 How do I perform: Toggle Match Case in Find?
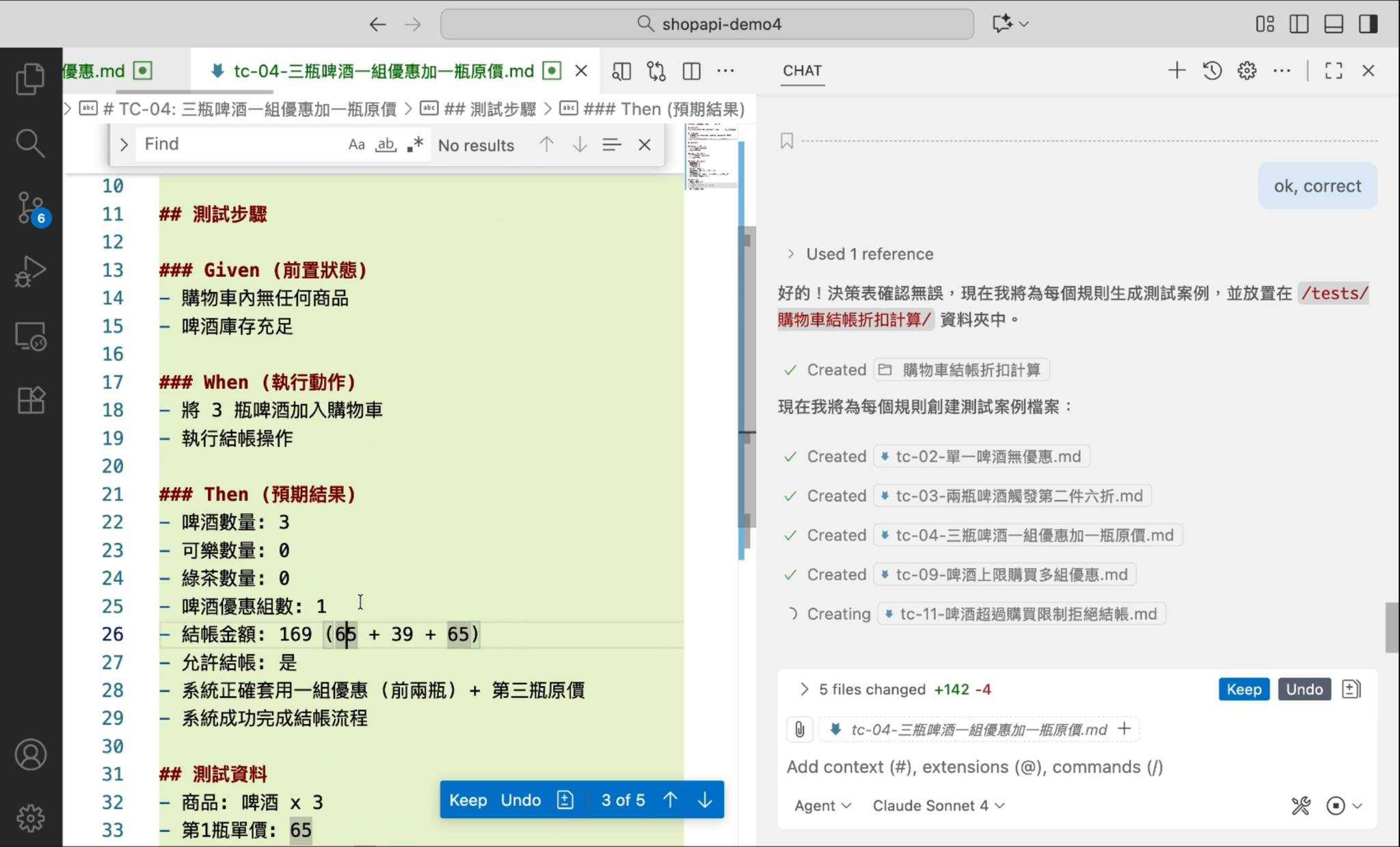[x=356, y=144]
